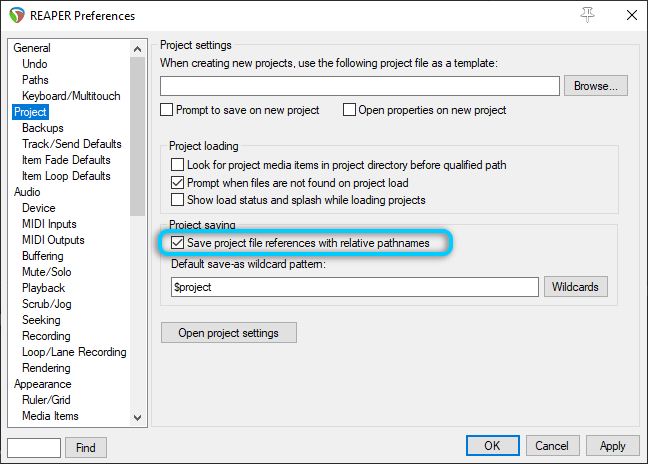Go to the Backups preferences page
This screenshot has width=648, height=464.
coord(43,128)
